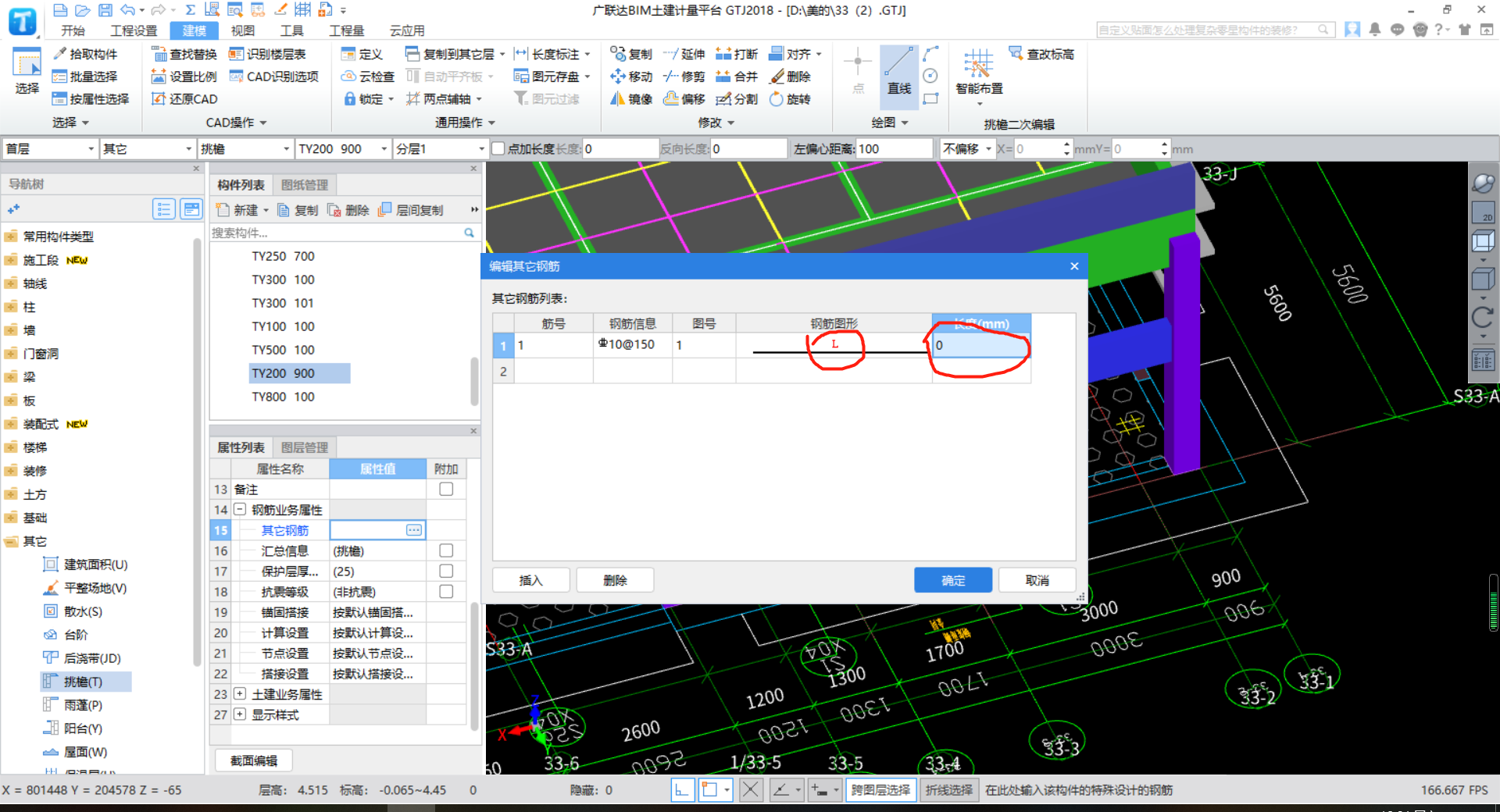Click the 定义 define tool

coord(362,54)
